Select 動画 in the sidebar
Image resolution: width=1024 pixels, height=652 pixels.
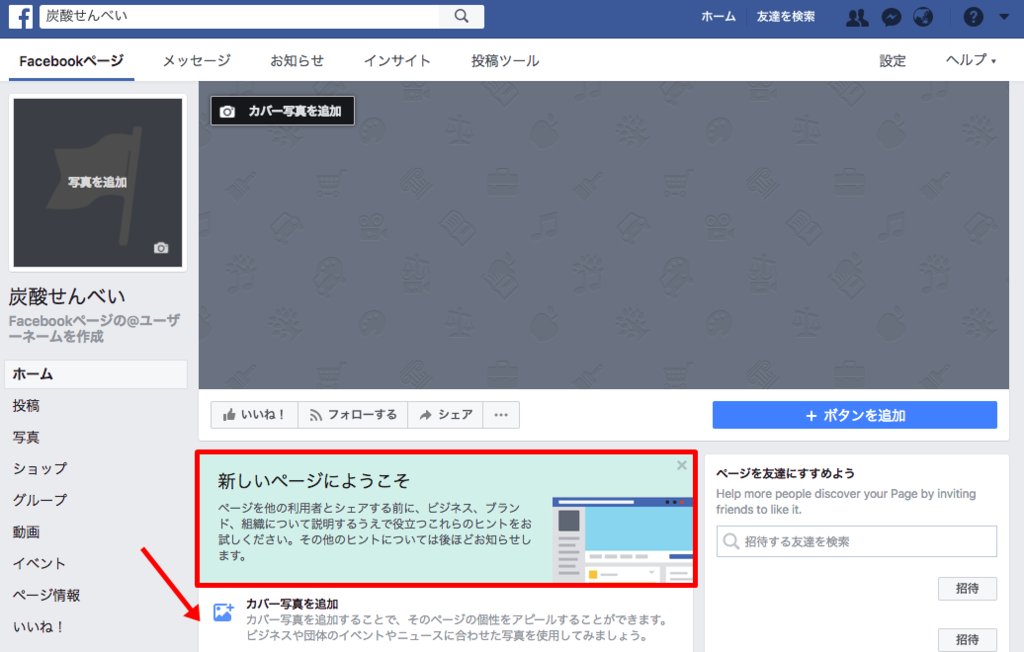coord(26,532)
